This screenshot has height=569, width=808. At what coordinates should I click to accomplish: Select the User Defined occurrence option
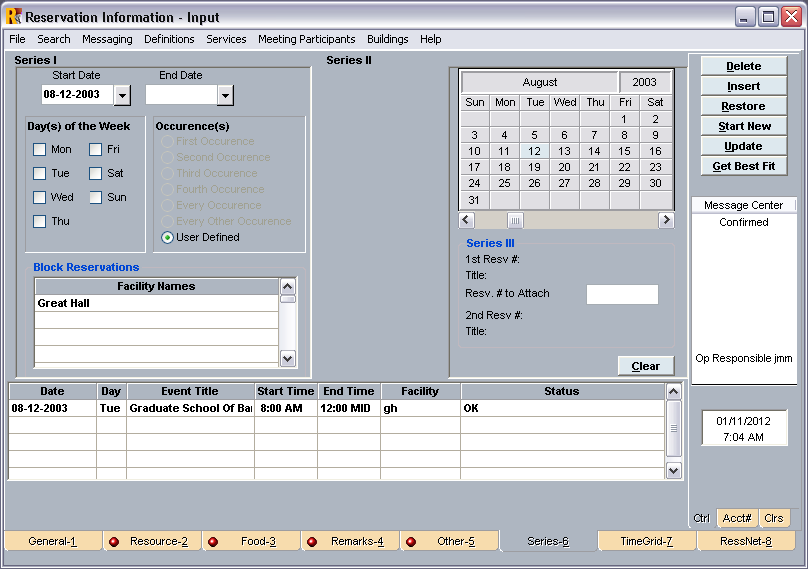pyautogui.click(x=168, y=238)
